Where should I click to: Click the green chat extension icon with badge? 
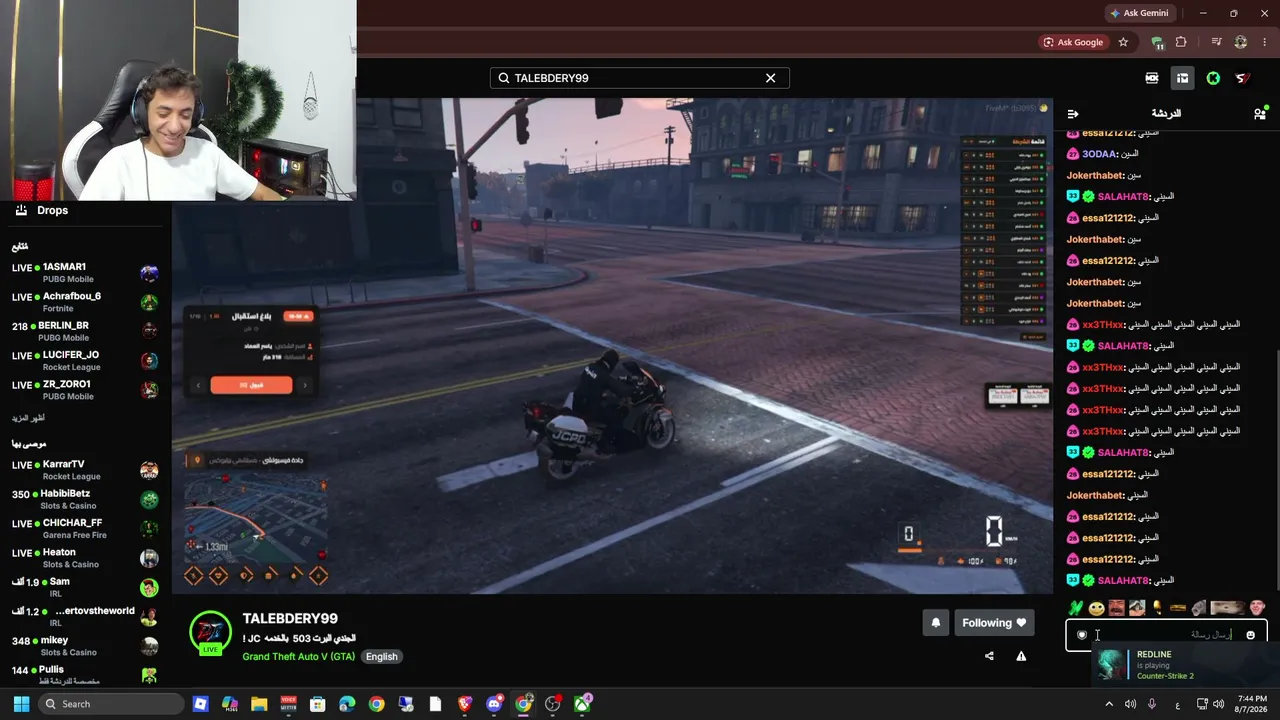(1157, 42)
